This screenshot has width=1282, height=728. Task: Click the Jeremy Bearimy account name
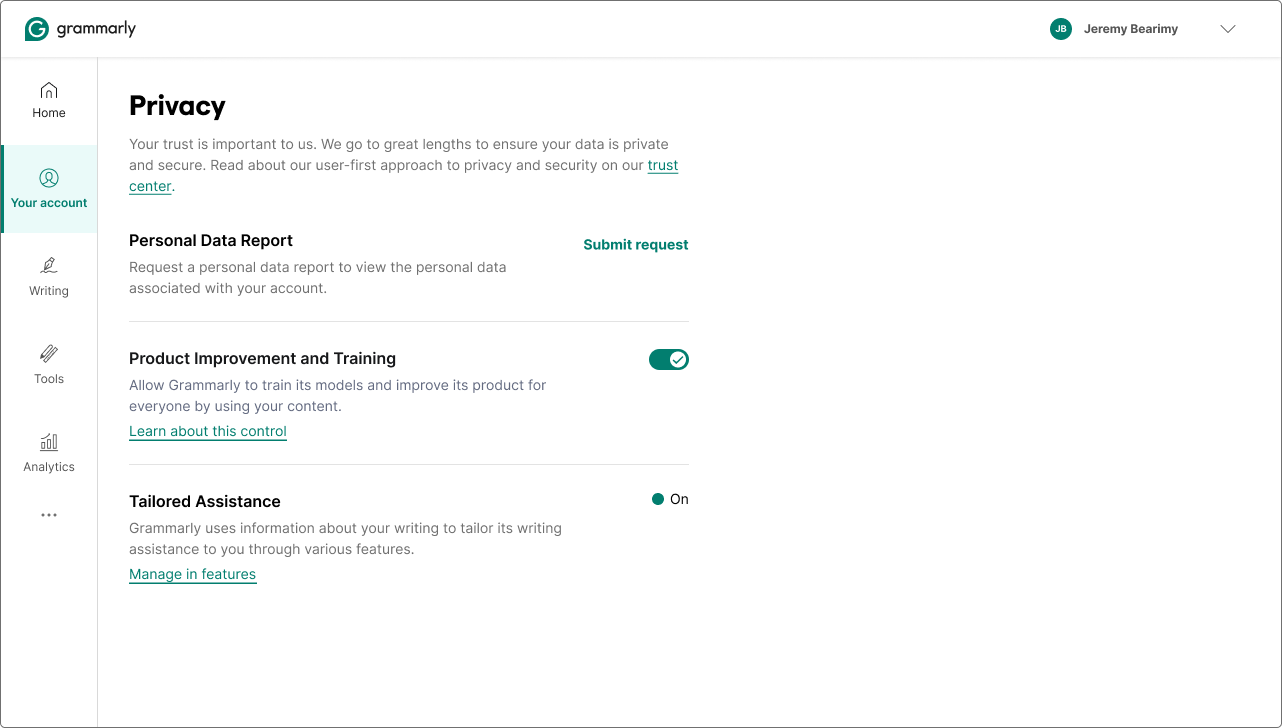click(1130, 29)
